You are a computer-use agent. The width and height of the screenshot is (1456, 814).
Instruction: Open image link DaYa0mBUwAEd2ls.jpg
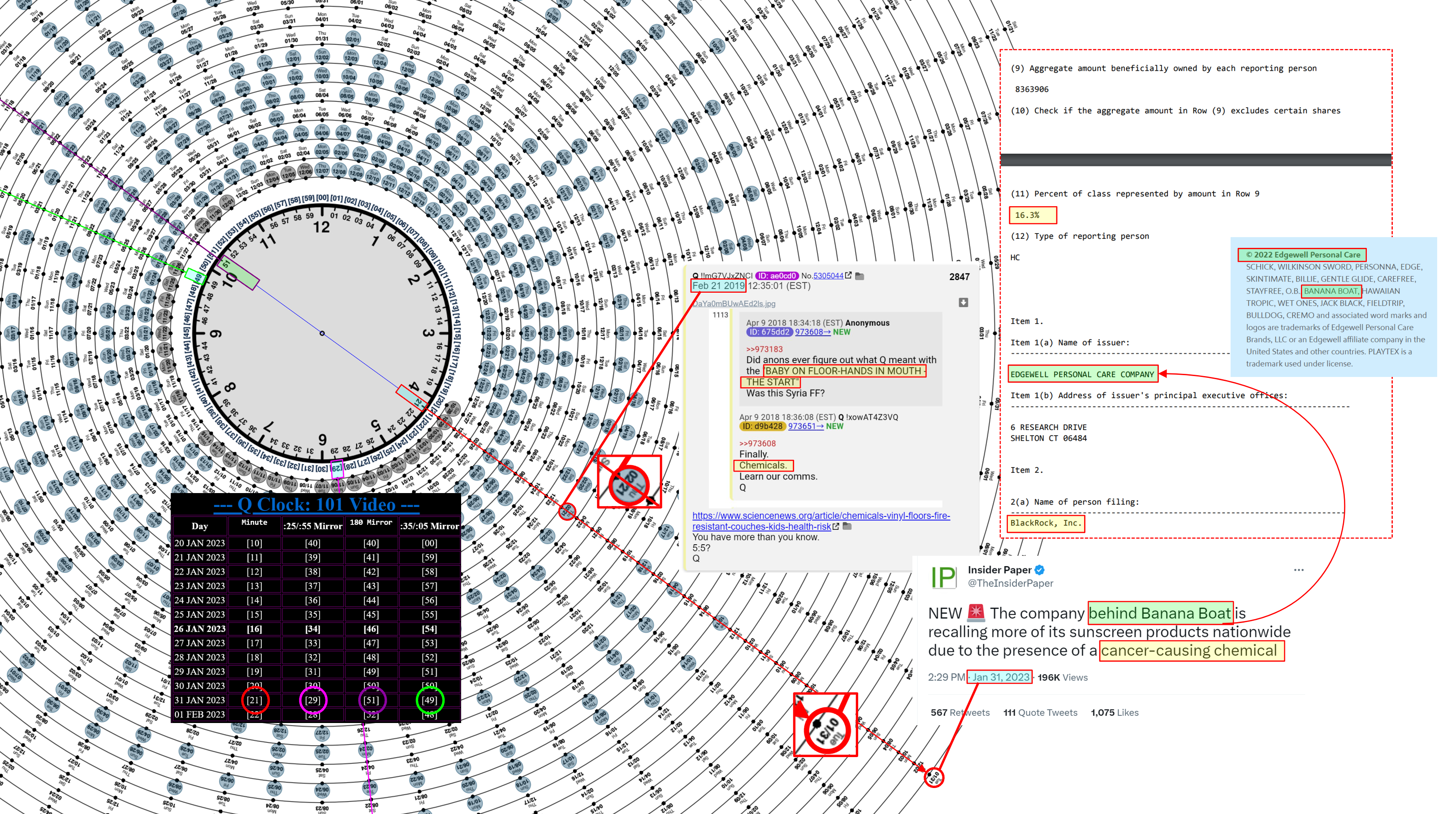(734, 303)
